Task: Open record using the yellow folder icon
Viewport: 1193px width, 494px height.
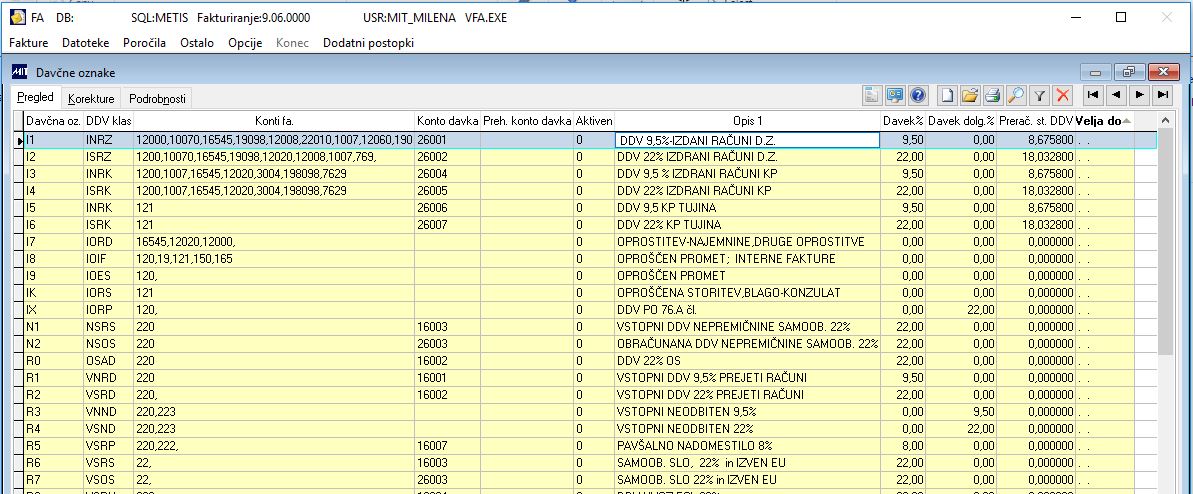Action: click(x=969, y=95)
